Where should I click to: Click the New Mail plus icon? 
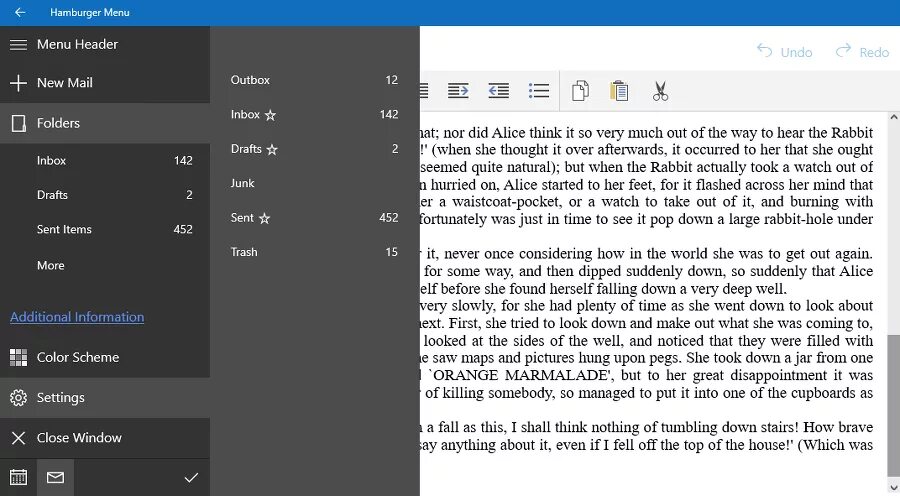18,83
